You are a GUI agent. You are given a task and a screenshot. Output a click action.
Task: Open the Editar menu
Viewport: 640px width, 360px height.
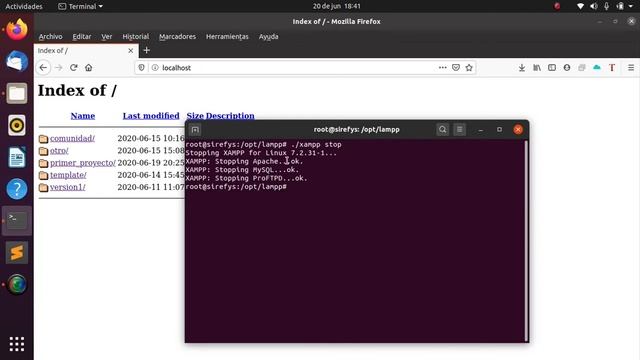82,37
